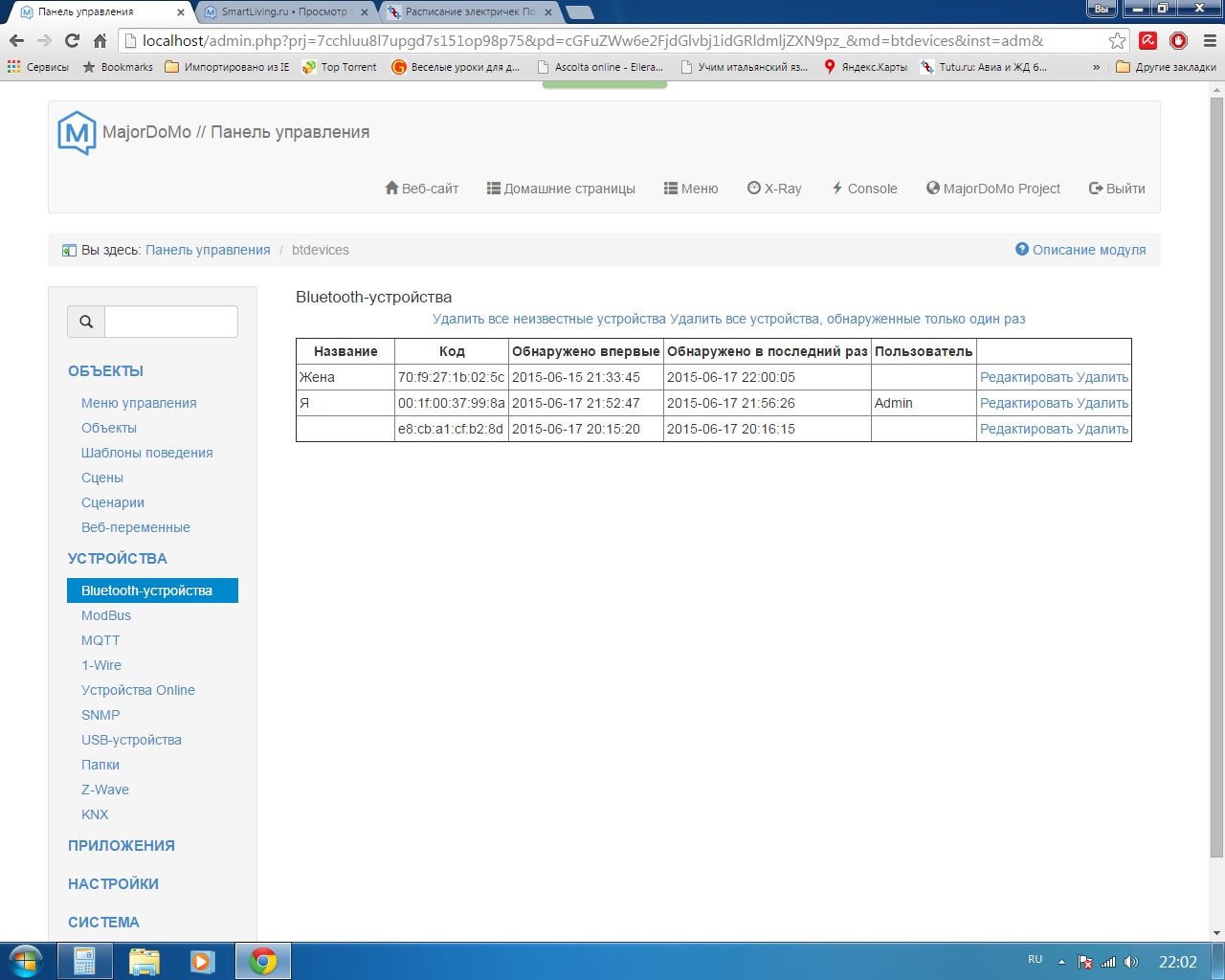The height and width of the screenshot is (980, 1225).
Task: Open the Top Torrent bookmark
Action: [x=340, y=67]
